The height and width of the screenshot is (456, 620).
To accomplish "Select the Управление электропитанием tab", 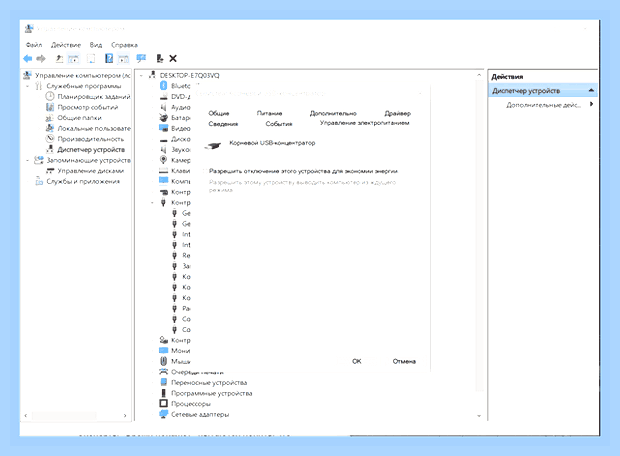I will click(x=365, y=123).
